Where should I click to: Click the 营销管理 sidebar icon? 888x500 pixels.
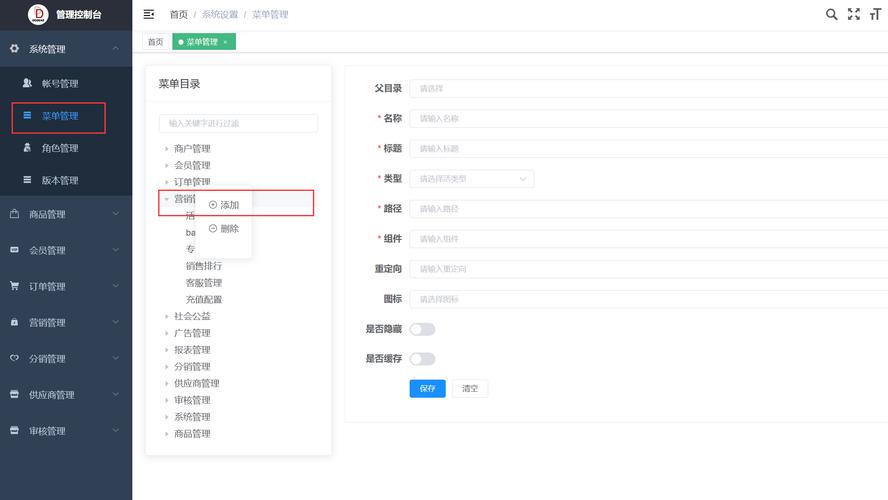point(14,322)
